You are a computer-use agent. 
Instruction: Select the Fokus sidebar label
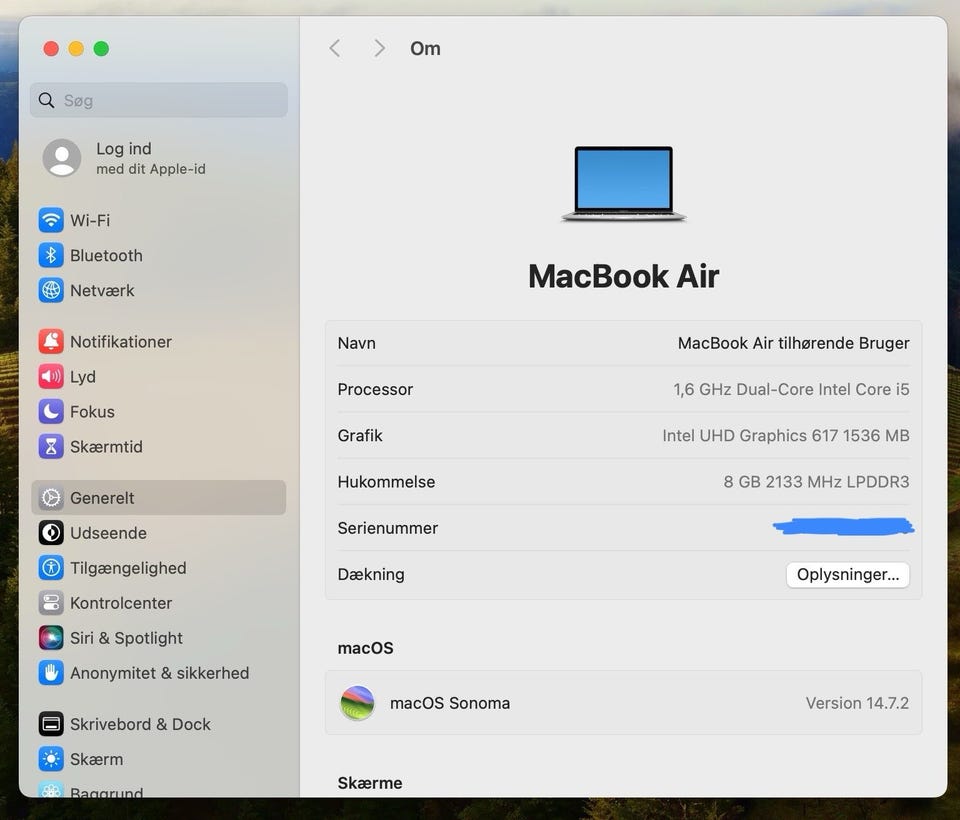(92, 412)
